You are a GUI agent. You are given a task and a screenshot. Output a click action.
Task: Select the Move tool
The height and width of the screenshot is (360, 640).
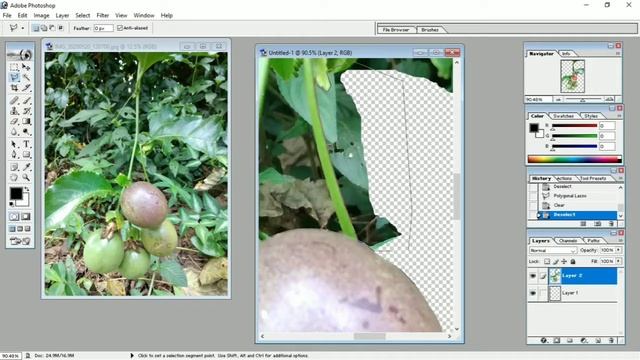(x=26, y=67)
